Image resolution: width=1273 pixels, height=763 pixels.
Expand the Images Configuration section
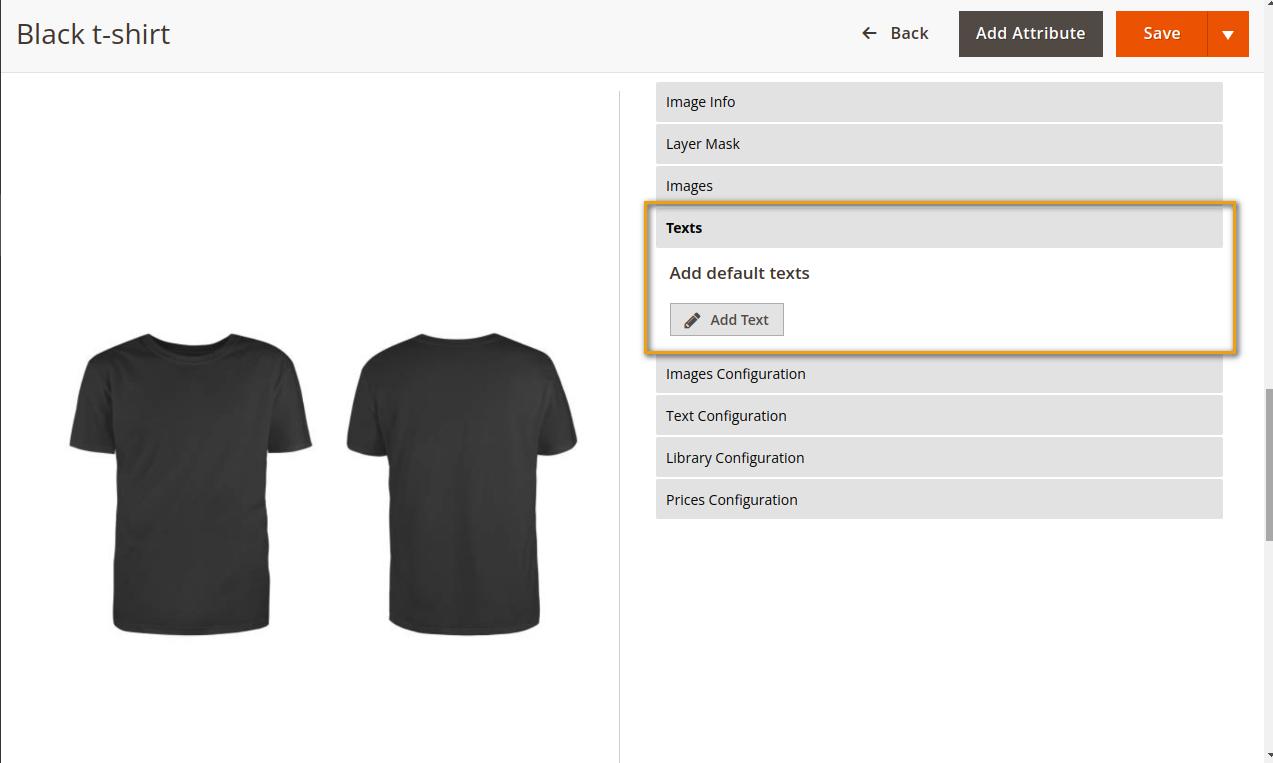pos(939,374)
